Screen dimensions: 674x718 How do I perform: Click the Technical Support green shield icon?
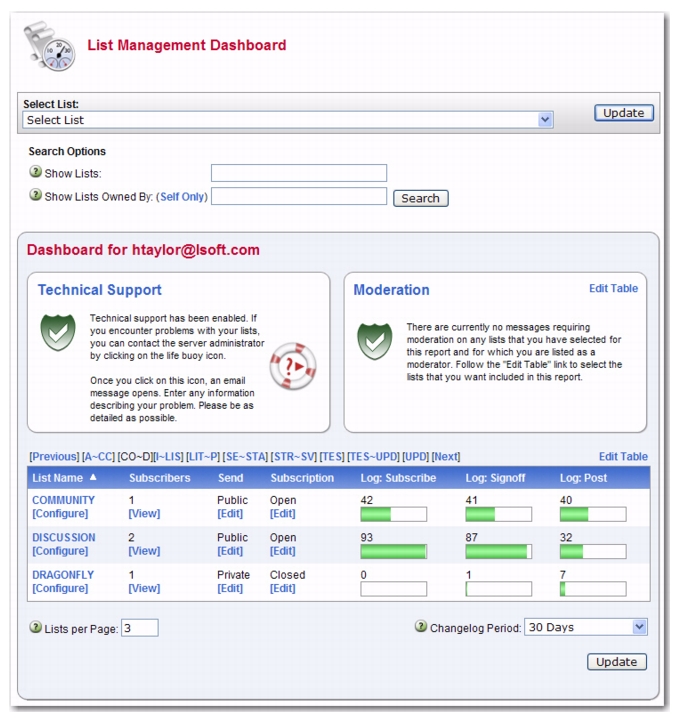[57, 333]
